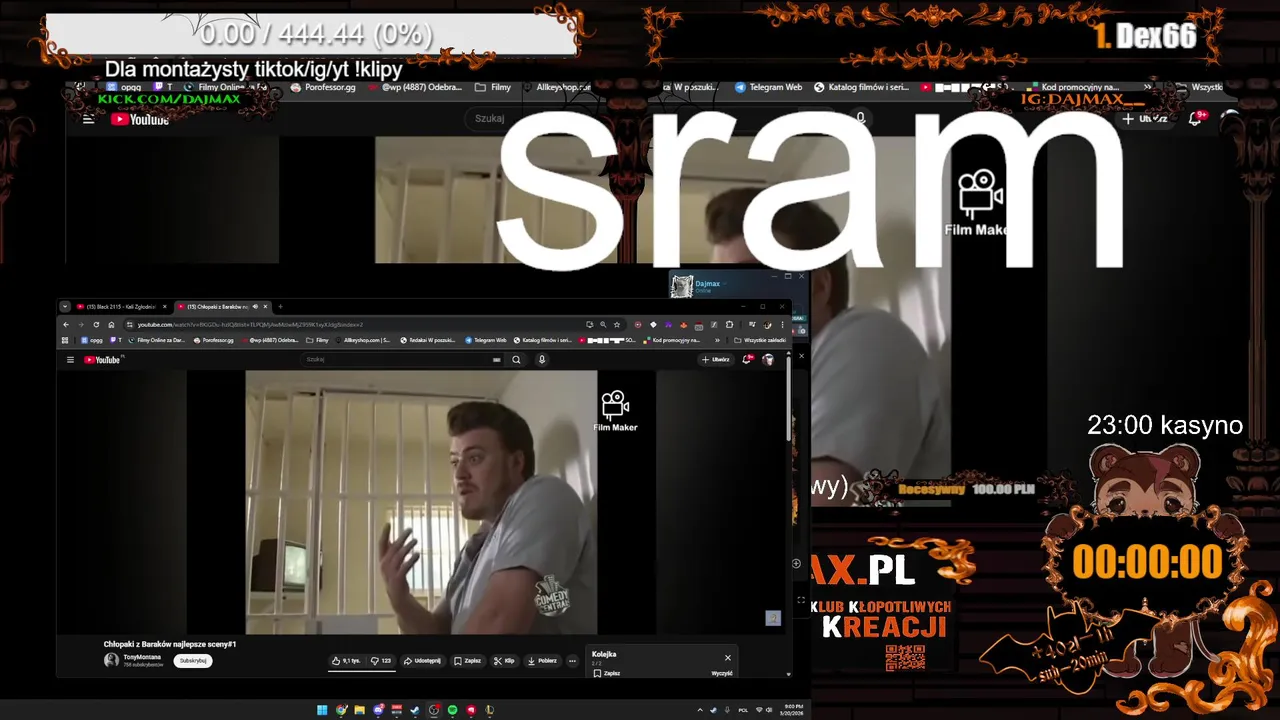This screenshot has height=720, width=1280.
Task: Mute the Chłopaki z Baraków tab audio icon
Action: (x=255, y=307)
